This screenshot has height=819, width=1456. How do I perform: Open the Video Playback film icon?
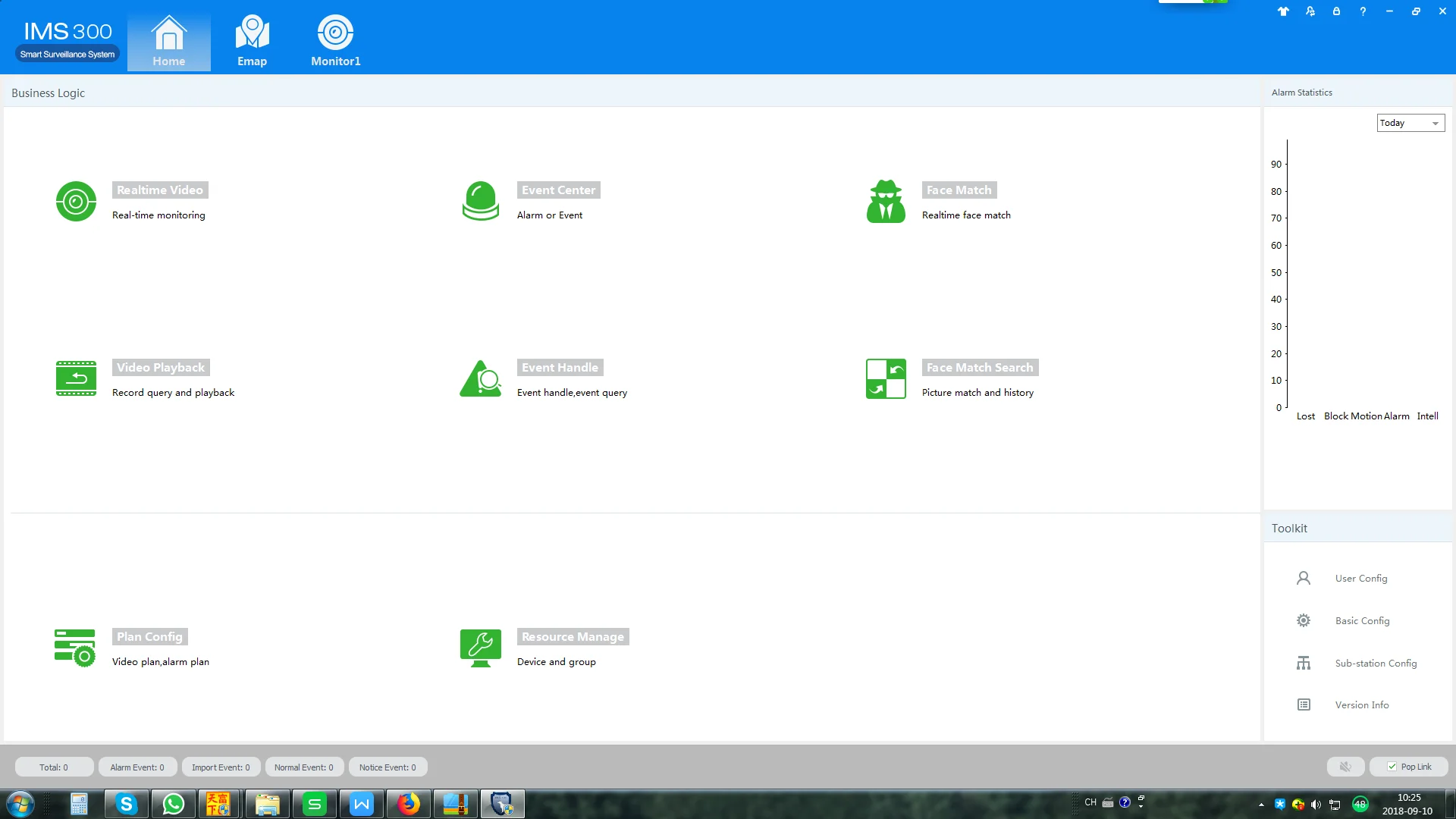coord(76,378)
